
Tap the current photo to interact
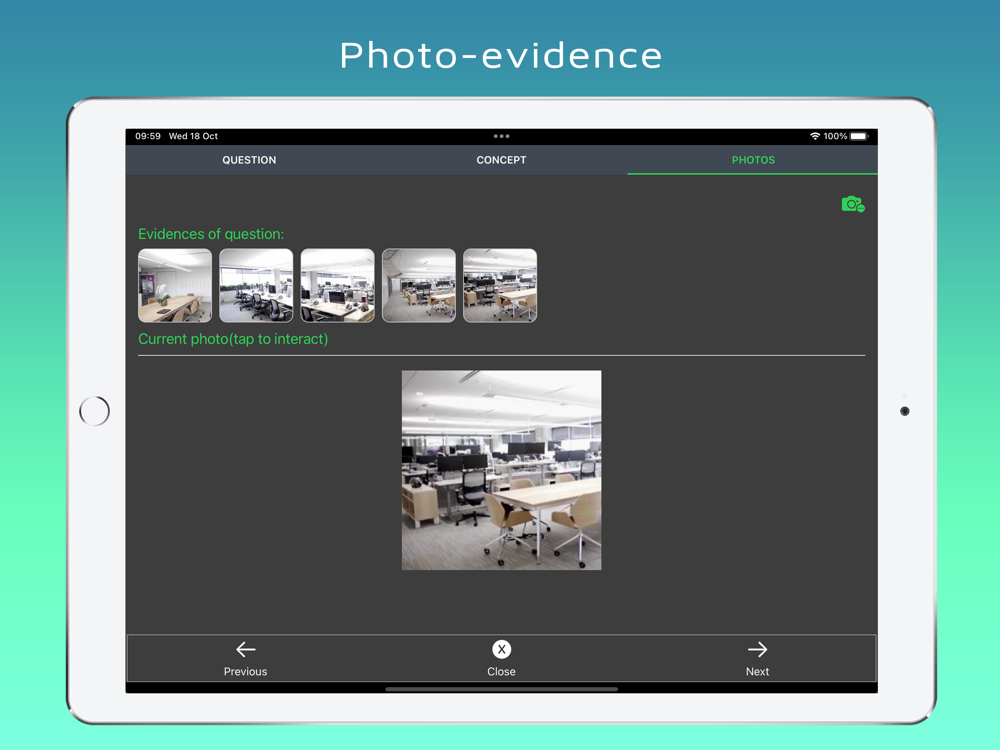point(501,470)
